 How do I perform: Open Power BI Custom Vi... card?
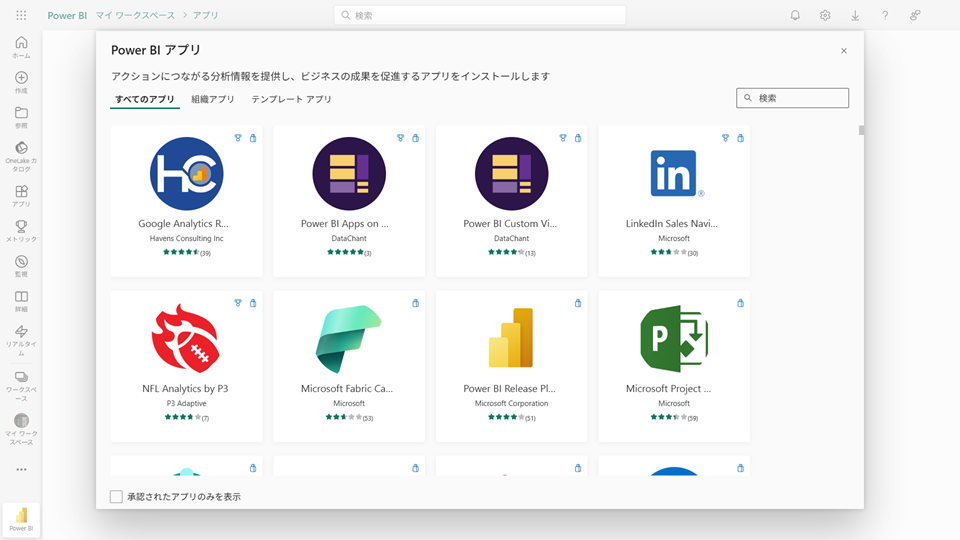(511, 201)
